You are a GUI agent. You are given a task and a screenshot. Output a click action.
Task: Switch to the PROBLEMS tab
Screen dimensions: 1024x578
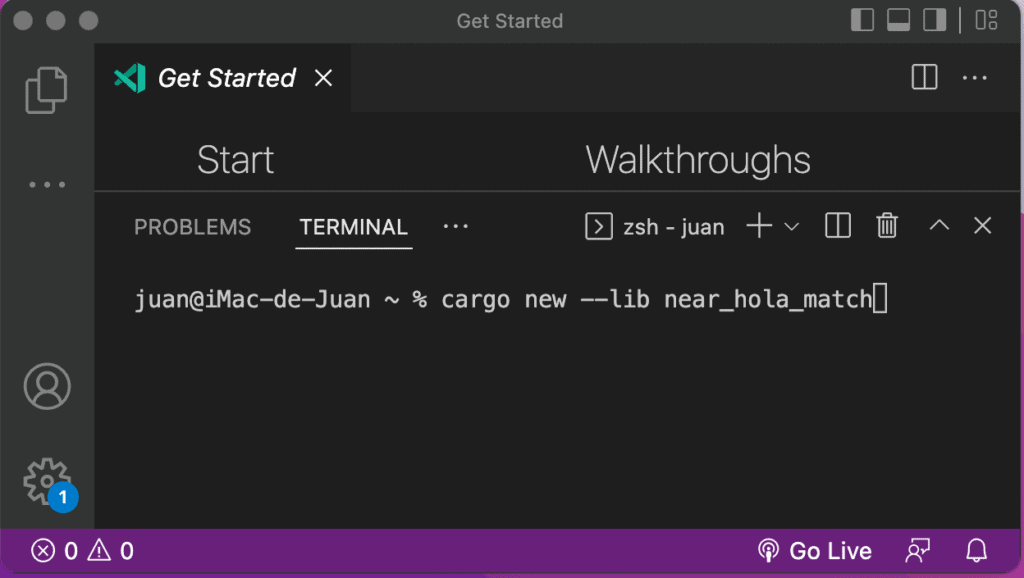click(193, 227)
